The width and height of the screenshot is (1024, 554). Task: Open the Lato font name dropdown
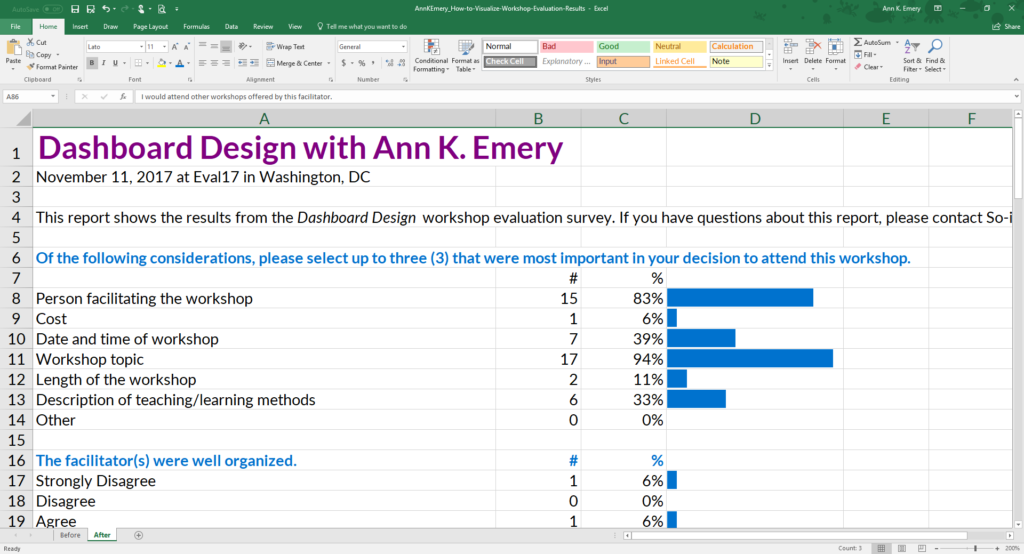pos(141,47)
